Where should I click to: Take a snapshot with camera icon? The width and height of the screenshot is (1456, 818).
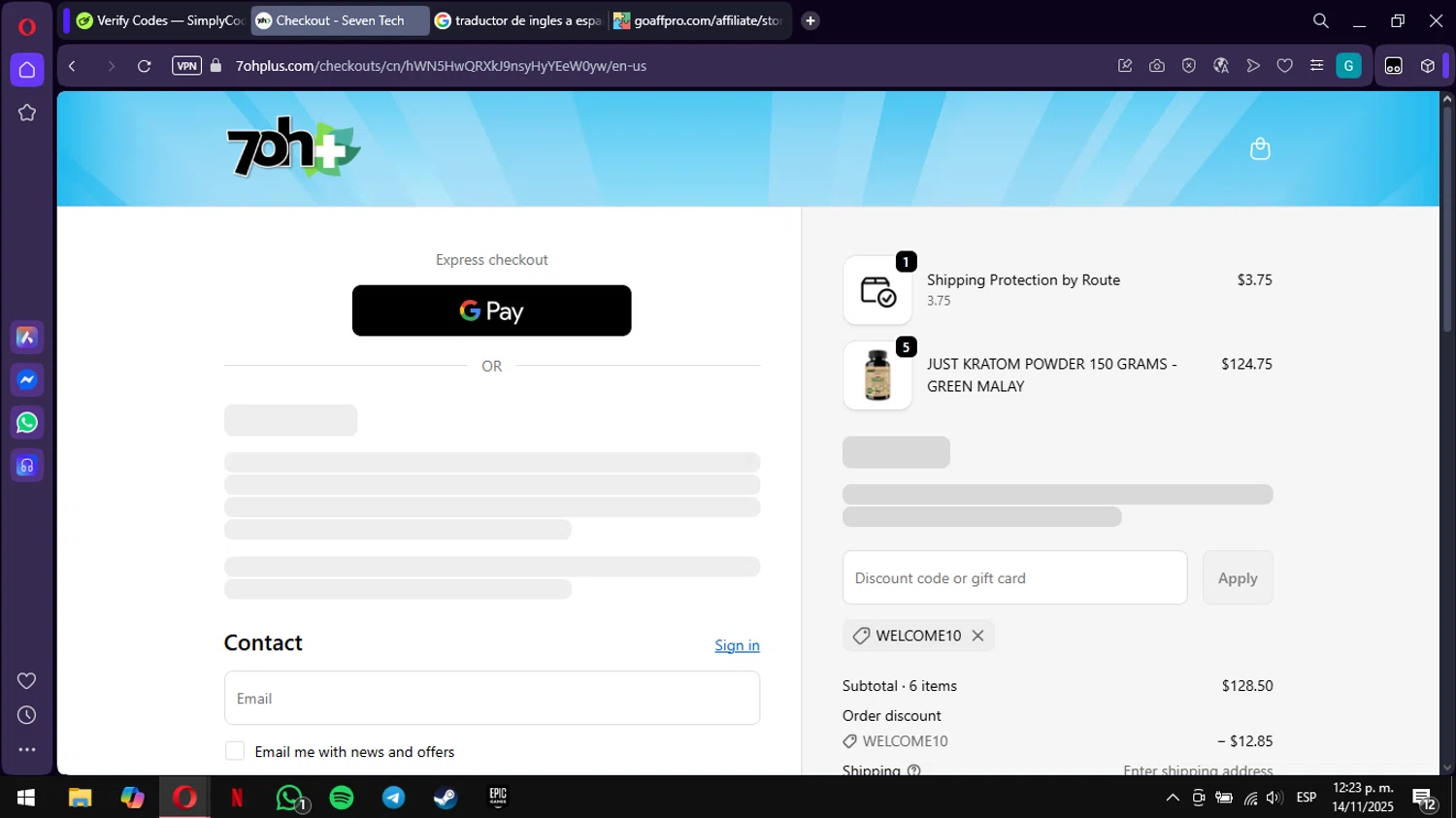pos(1157,66)
